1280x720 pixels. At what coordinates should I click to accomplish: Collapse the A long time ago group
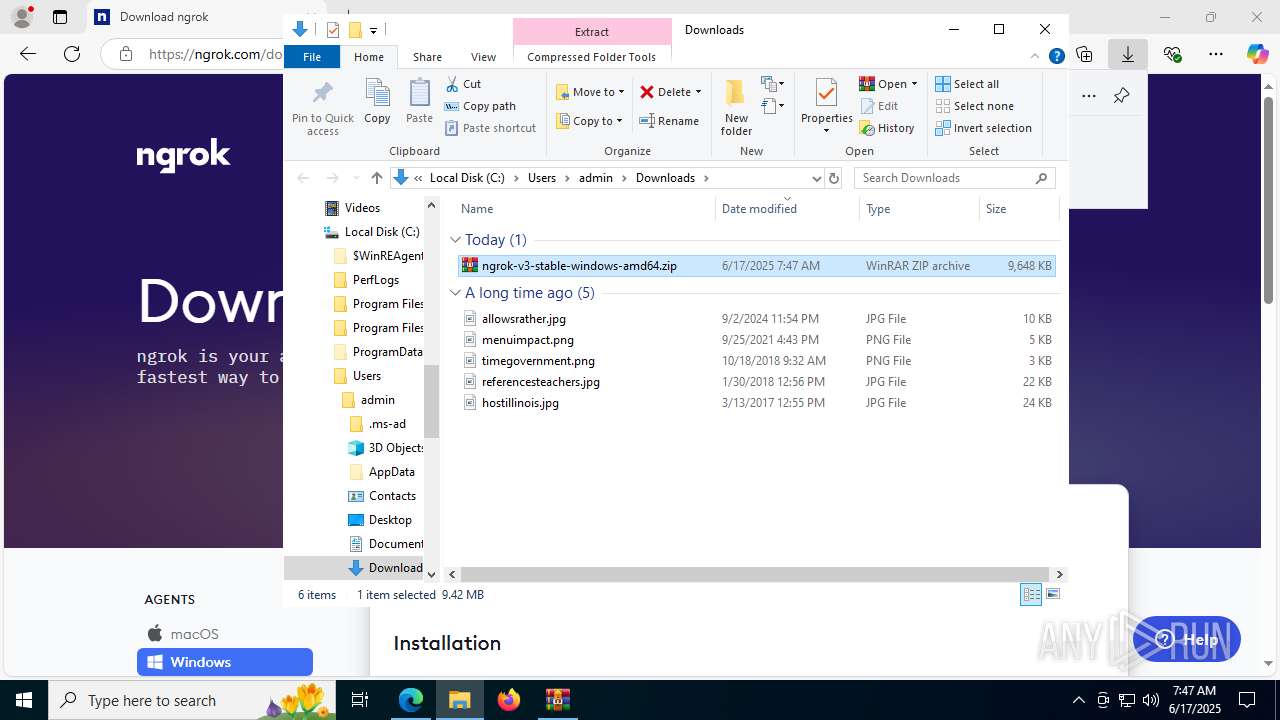pos(456,293)
